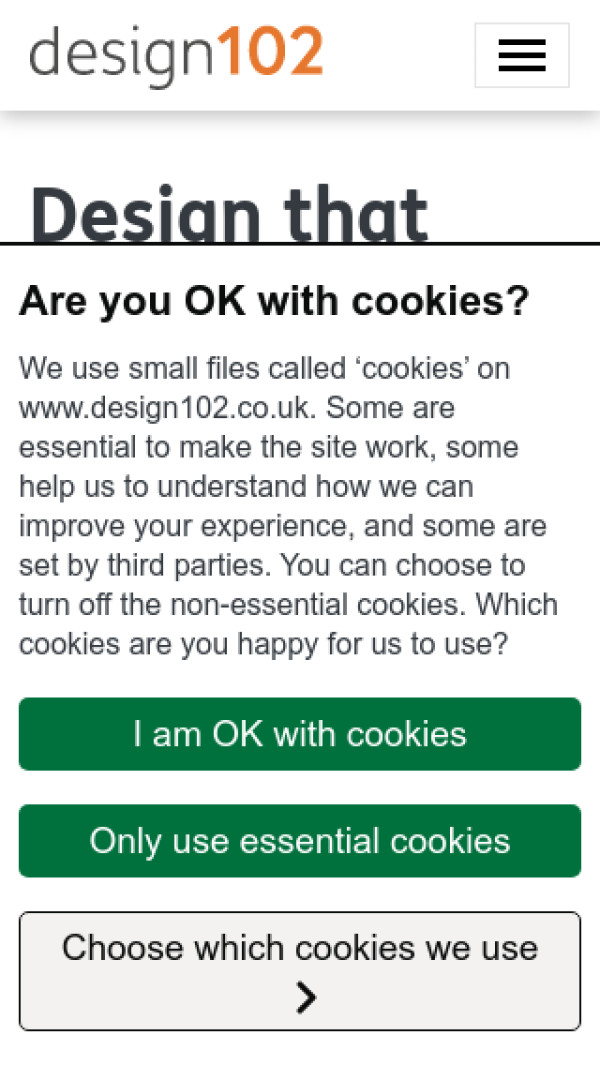Click the divider line above the cookie banner

pyautogui.click(x=300, y=243)
